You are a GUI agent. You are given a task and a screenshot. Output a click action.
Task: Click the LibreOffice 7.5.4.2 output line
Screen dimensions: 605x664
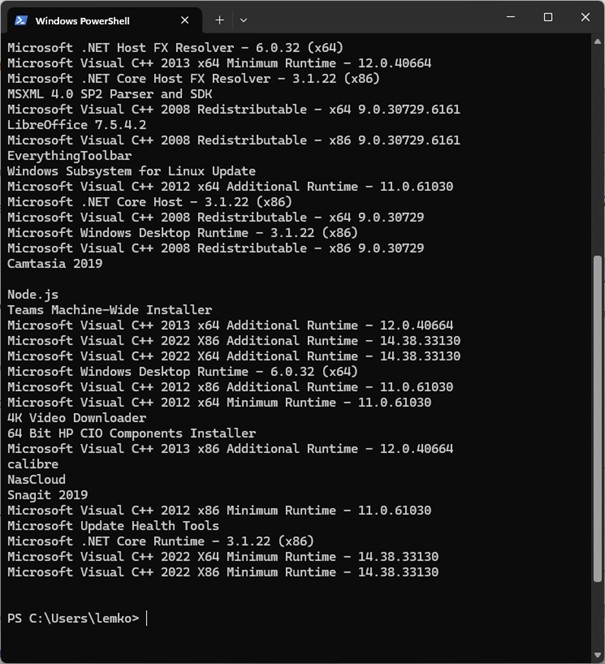pyautogui.click(x=76, y=125)
